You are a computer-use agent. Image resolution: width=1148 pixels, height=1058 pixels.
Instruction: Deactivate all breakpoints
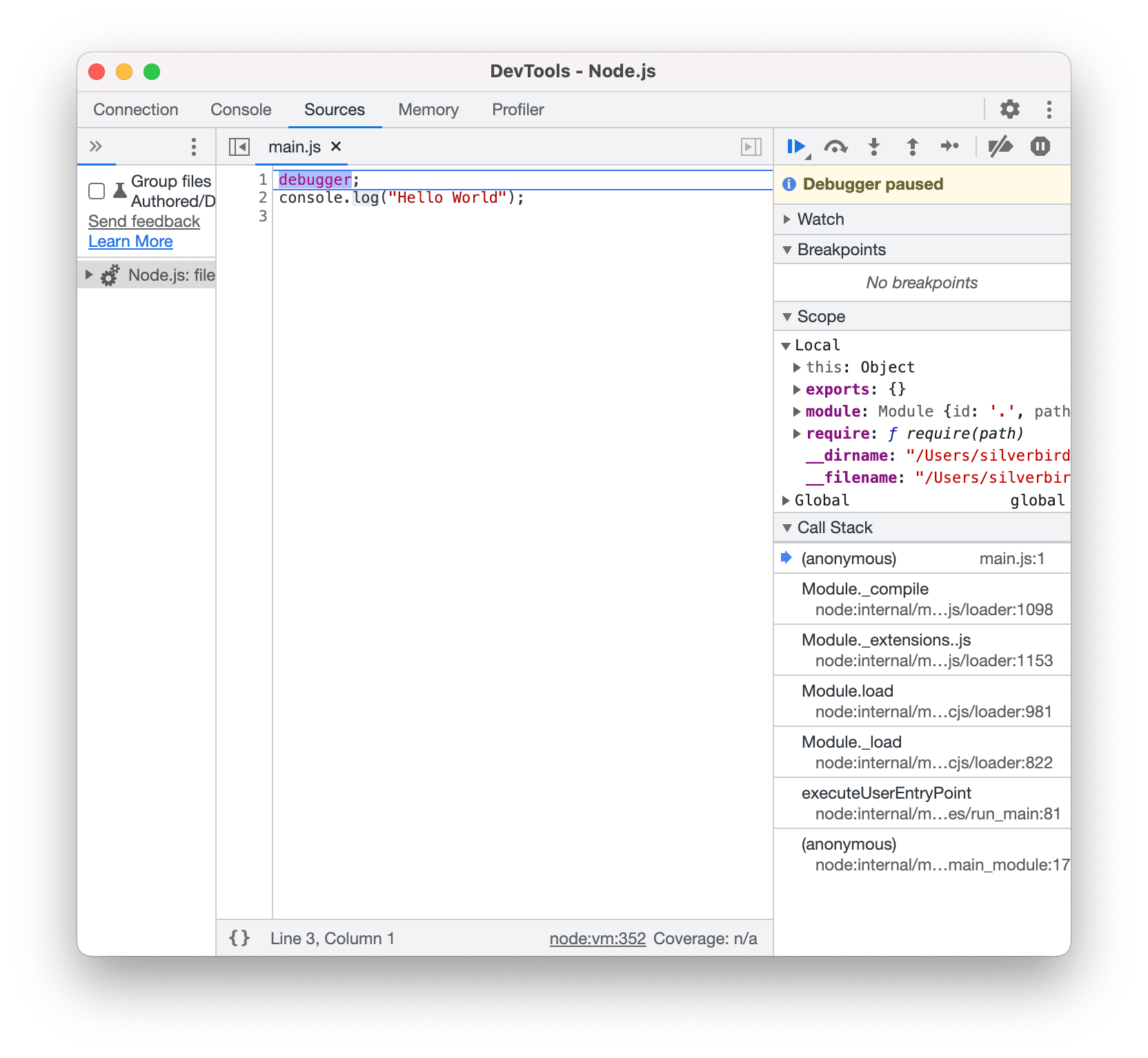point(1001,146)
